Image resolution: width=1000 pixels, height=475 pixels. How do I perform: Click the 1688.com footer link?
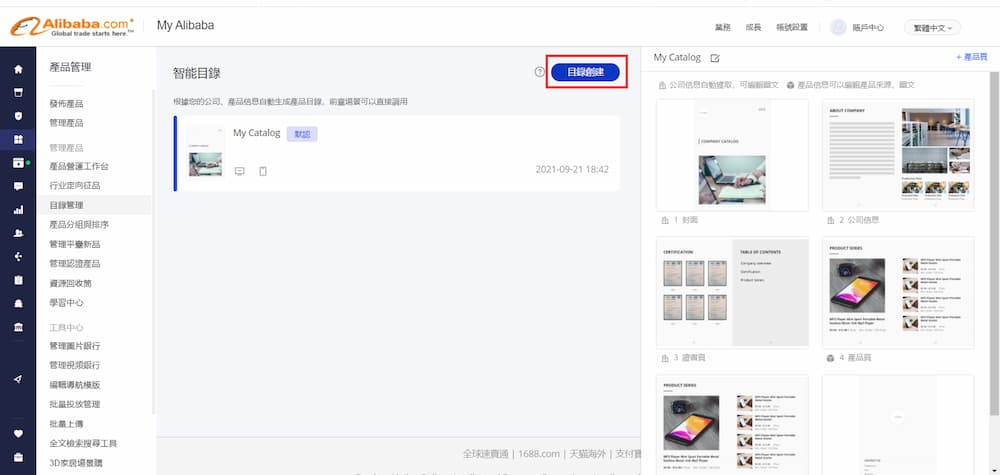click(538, 454)
